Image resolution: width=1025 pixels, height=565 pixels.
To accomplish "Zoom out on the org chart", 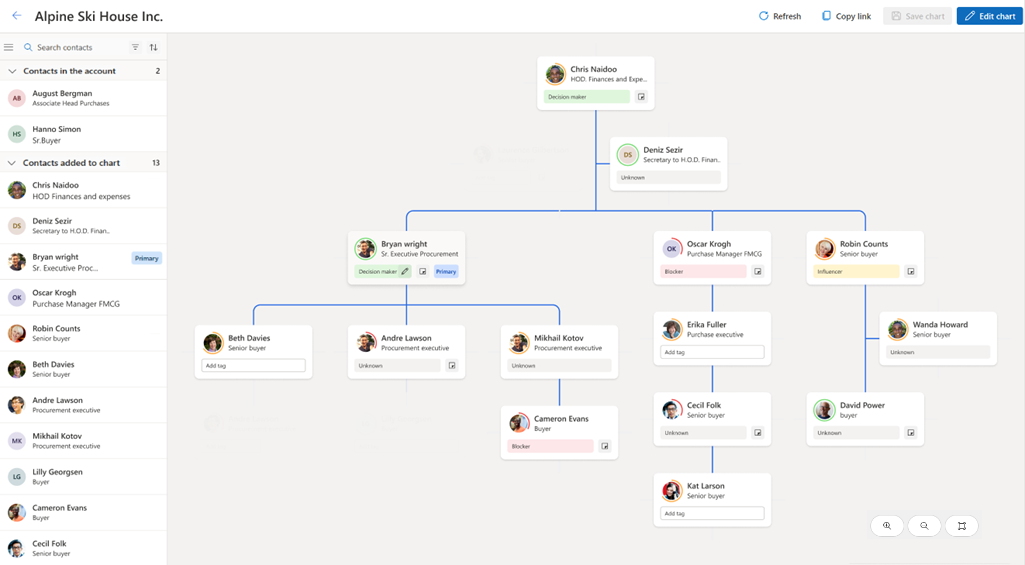I will click(924, 526).
